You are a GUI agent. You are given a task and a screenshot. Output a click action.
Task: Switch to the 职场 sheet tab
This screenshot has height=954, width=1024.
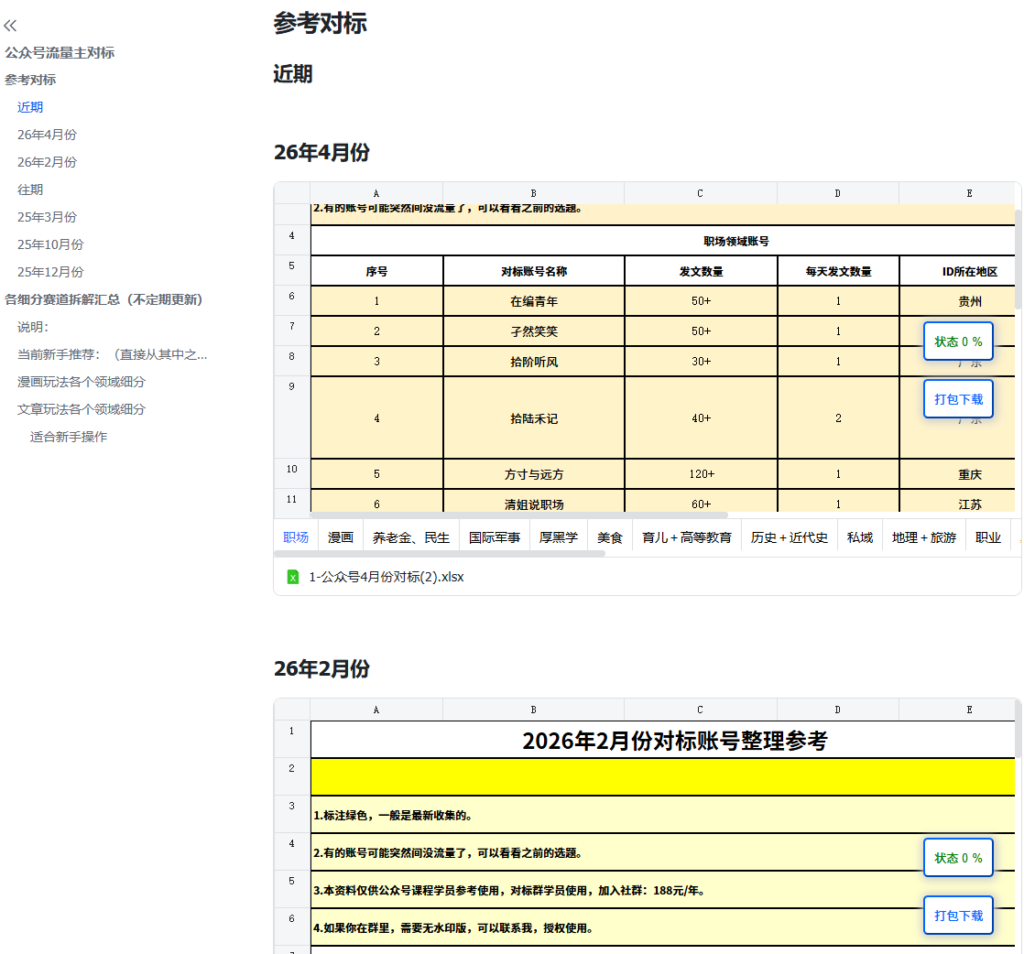(296, 537)
